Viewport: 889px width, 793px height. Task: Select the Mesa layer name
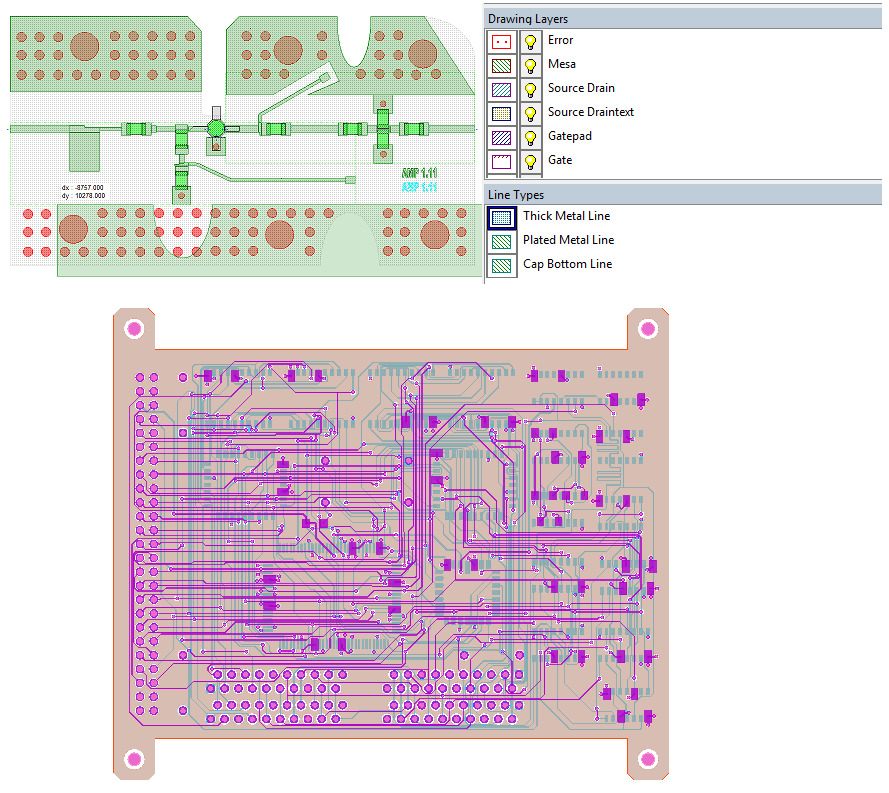point(562,64)
